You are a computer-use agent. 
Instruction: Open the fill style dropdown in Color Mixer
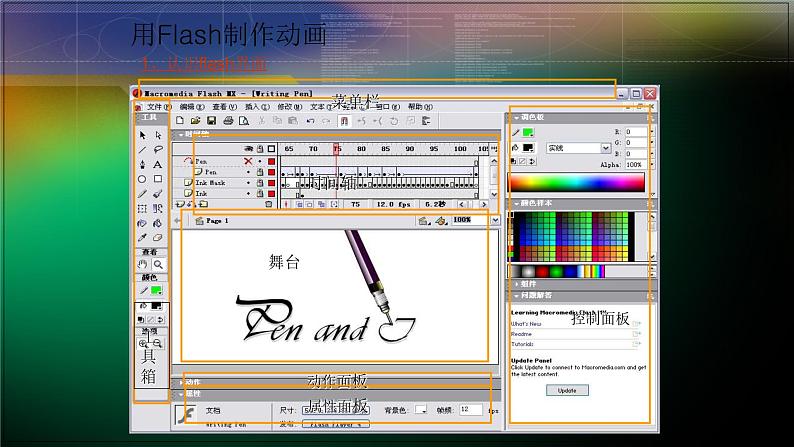click(x=606, y=148)
